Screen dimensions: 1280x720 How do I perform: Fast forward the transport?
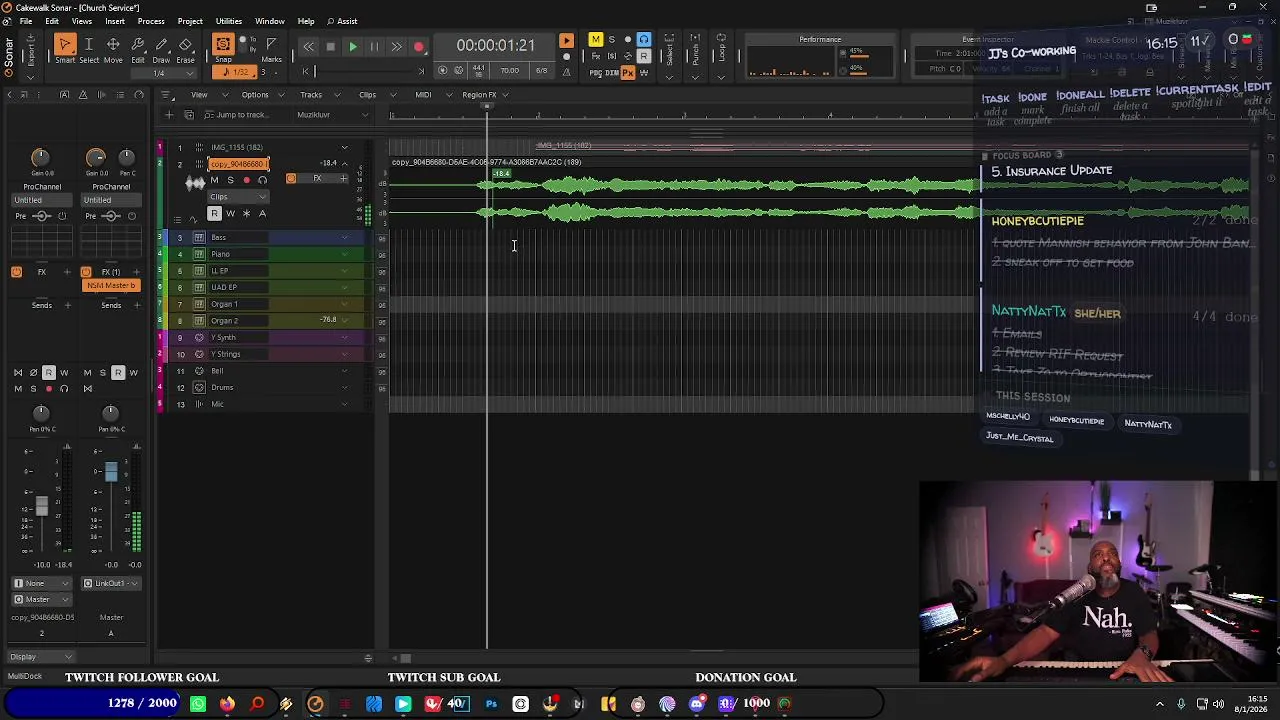pyautogui.click(x=396, y=47)
